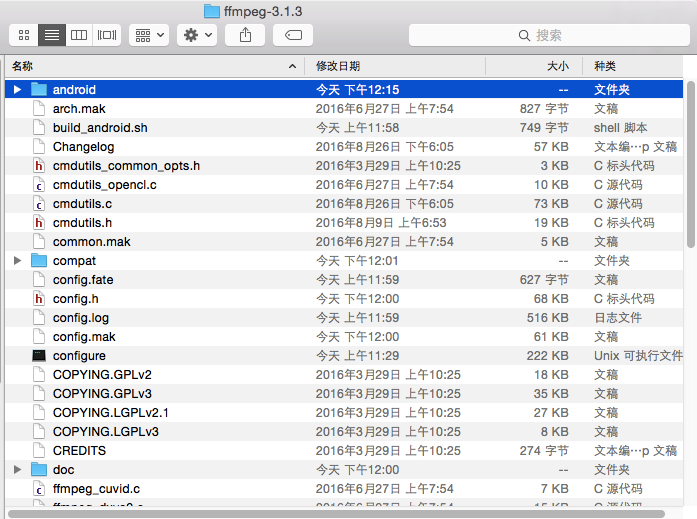Image resolution: width=697 pixels, height=519 pixels.
Task: Expand the doc folder
Action: [17, 470]
